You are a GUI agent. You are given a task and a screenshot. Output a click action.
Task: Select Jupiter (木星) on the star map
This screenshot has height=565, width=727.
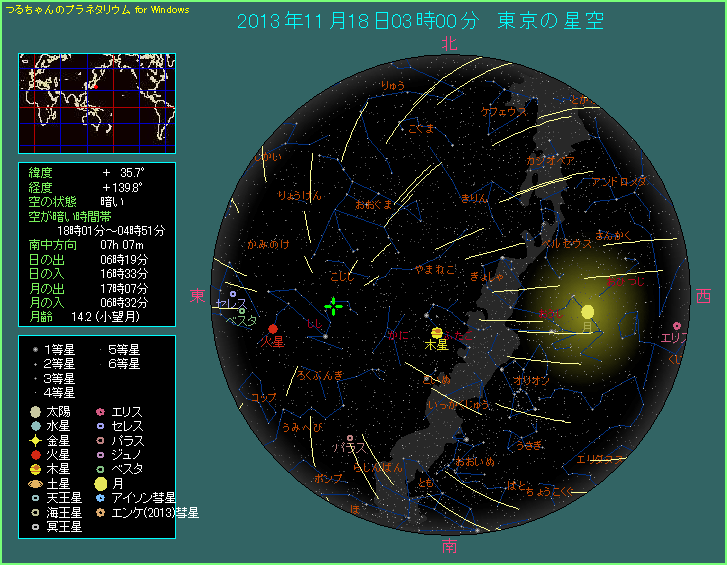tap(437, 333)
